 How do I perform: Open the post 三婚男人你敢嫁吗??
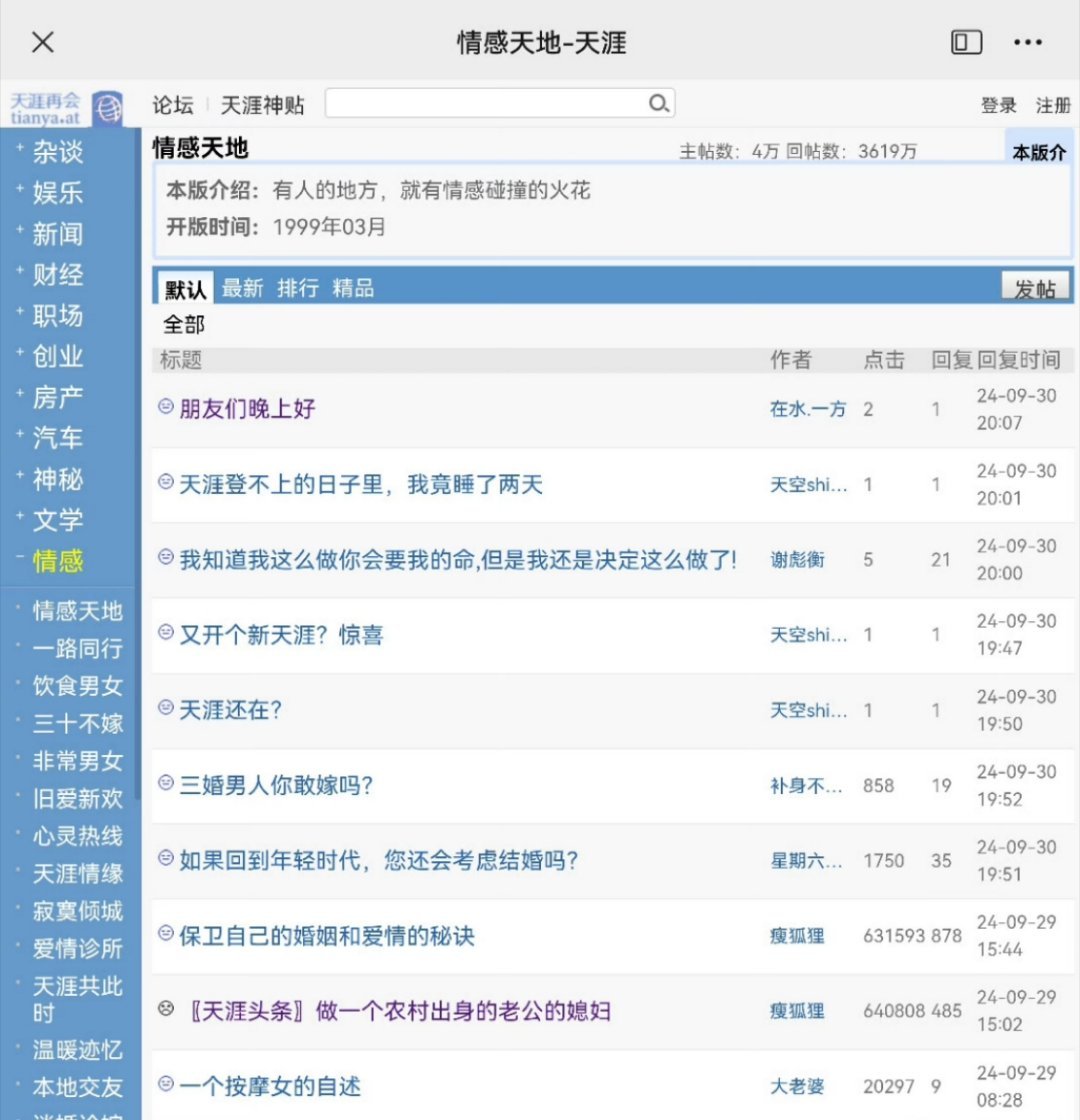[276, 785]
